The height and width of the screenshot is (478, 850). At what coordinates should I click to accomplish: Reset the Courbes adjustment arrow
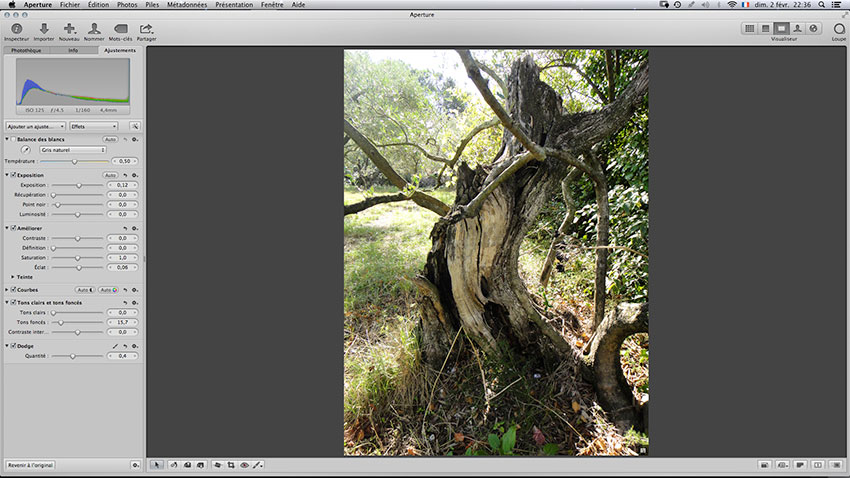pyautogui.click(x=125, y=290)
